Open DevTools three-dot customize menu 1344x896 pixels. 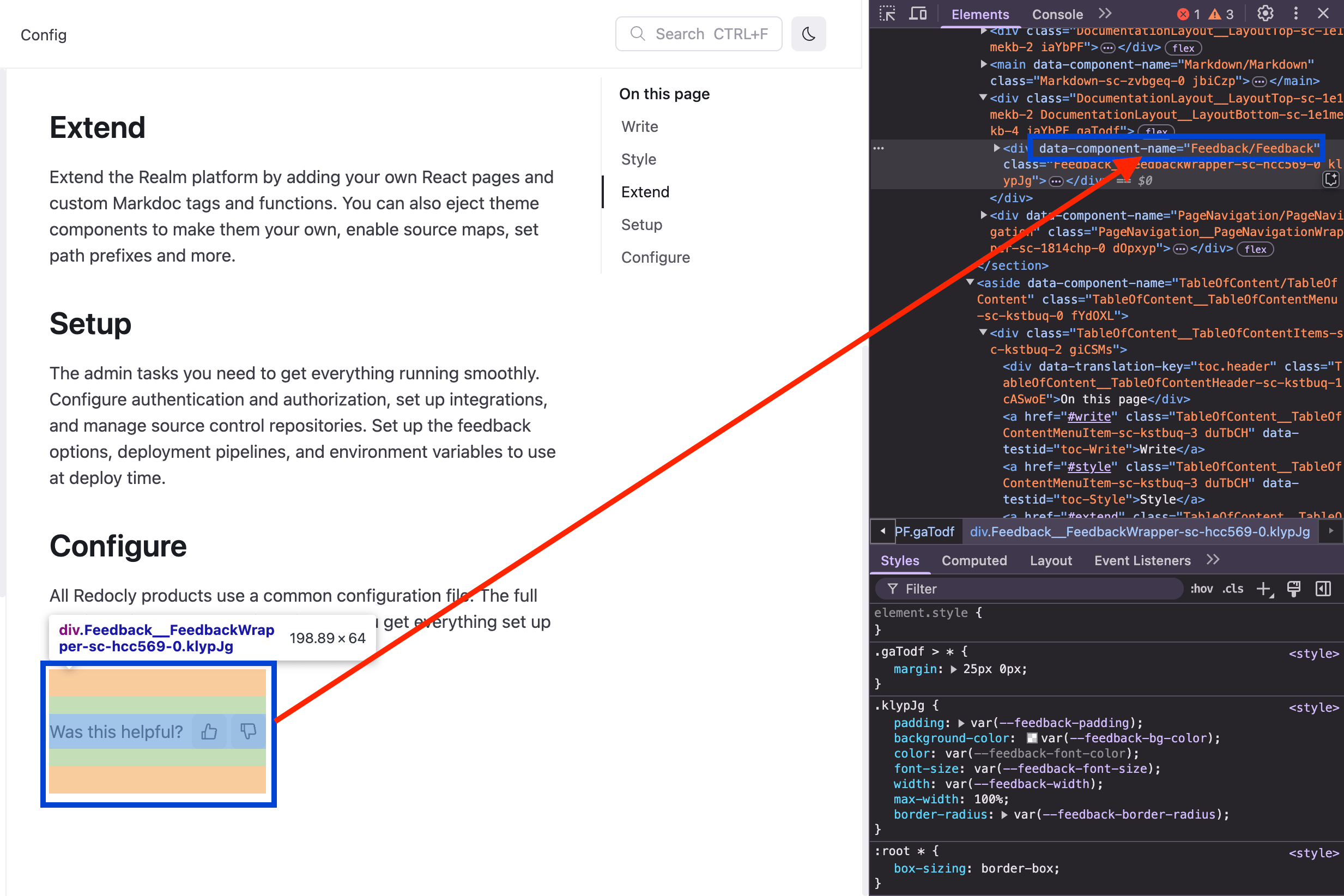point(1295,14)
